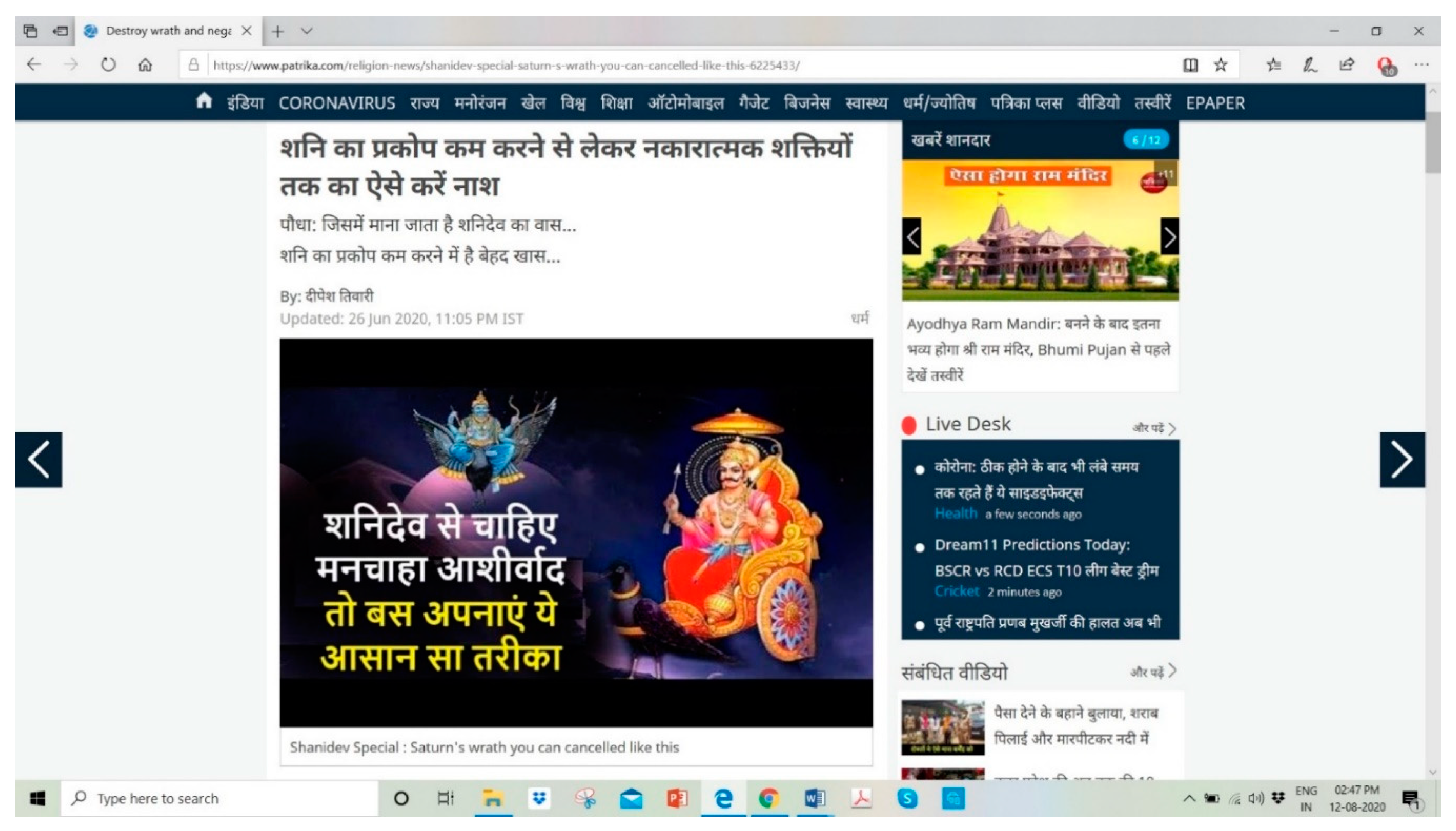Refresh the page with reload icon
1456x831 pixels.
coord(108,65)
